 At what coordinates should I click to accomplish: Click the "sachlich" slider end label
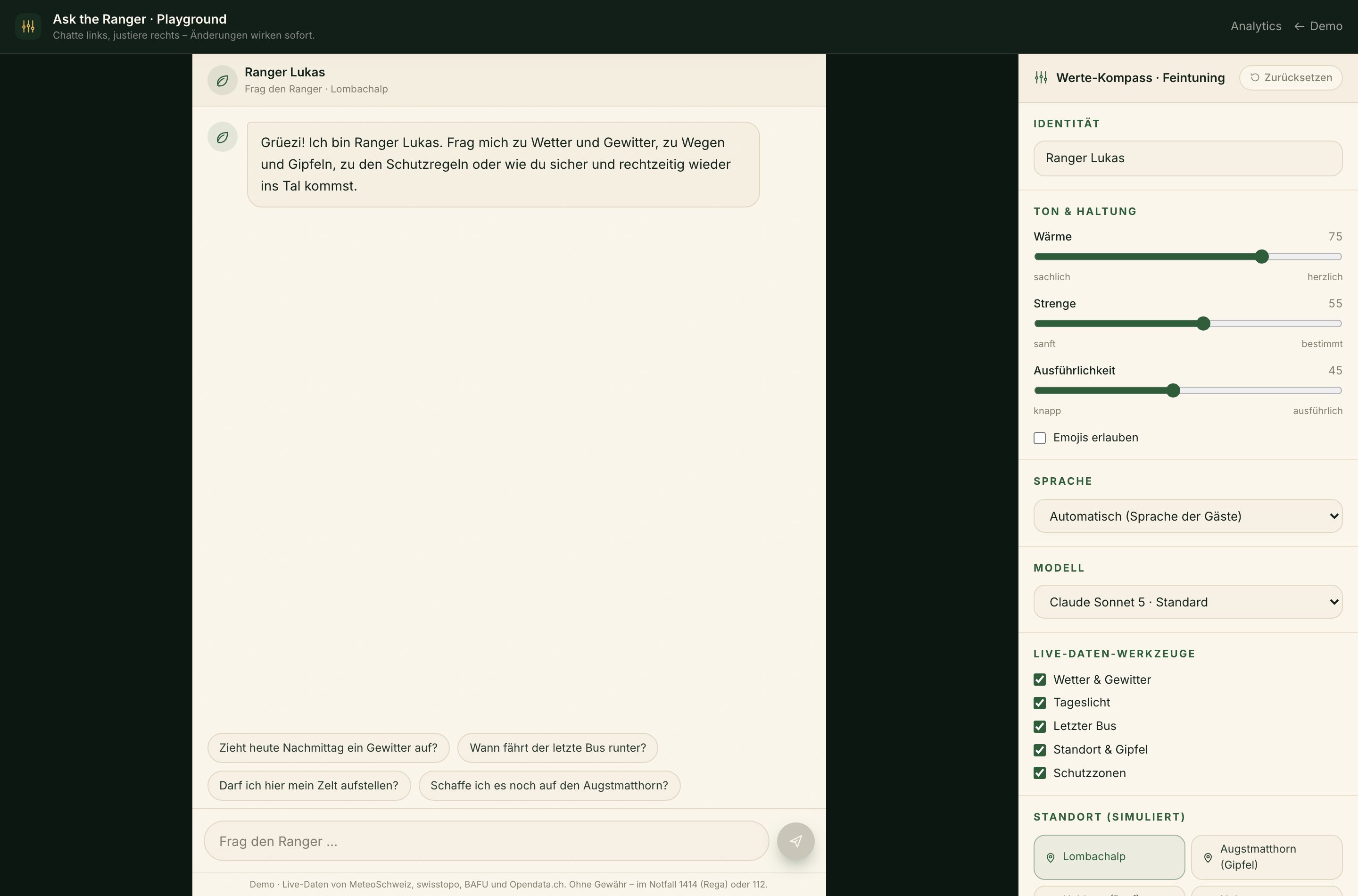1052,276
